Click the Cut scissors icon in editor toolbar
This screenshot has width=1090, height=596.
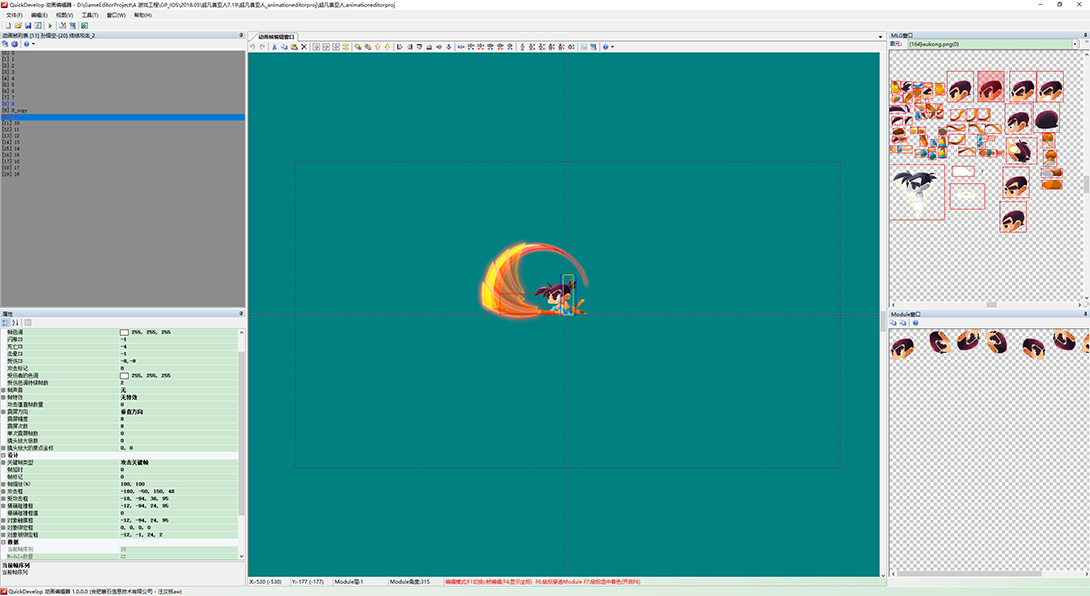coord(275,47)
